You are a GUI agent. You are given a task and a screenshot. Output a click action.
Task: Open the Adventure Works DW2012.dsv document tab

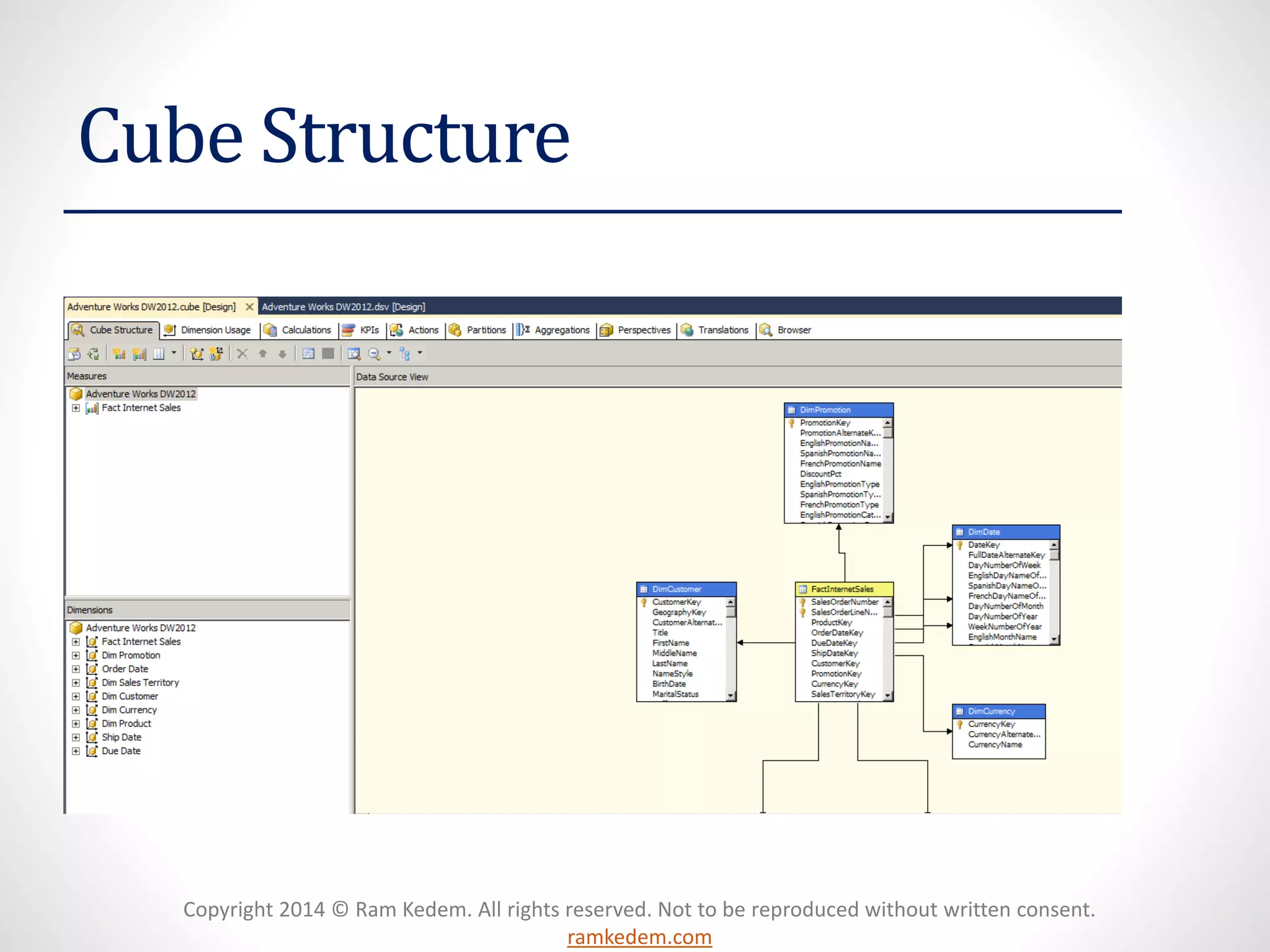[343, 307]
